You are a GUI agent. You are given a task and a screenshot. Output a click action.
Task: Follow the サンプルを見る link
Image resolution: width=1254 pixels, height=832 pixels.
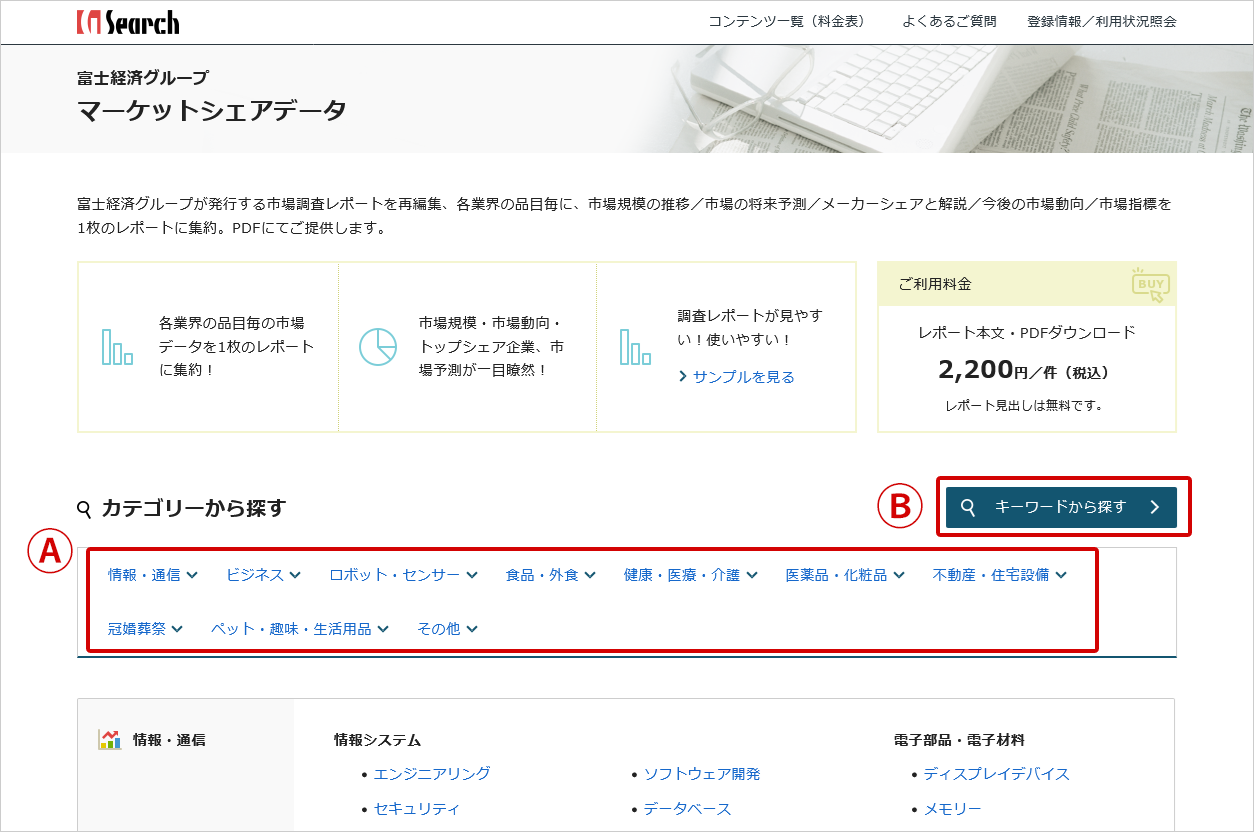pyautogui.click(x=743, y=377)
